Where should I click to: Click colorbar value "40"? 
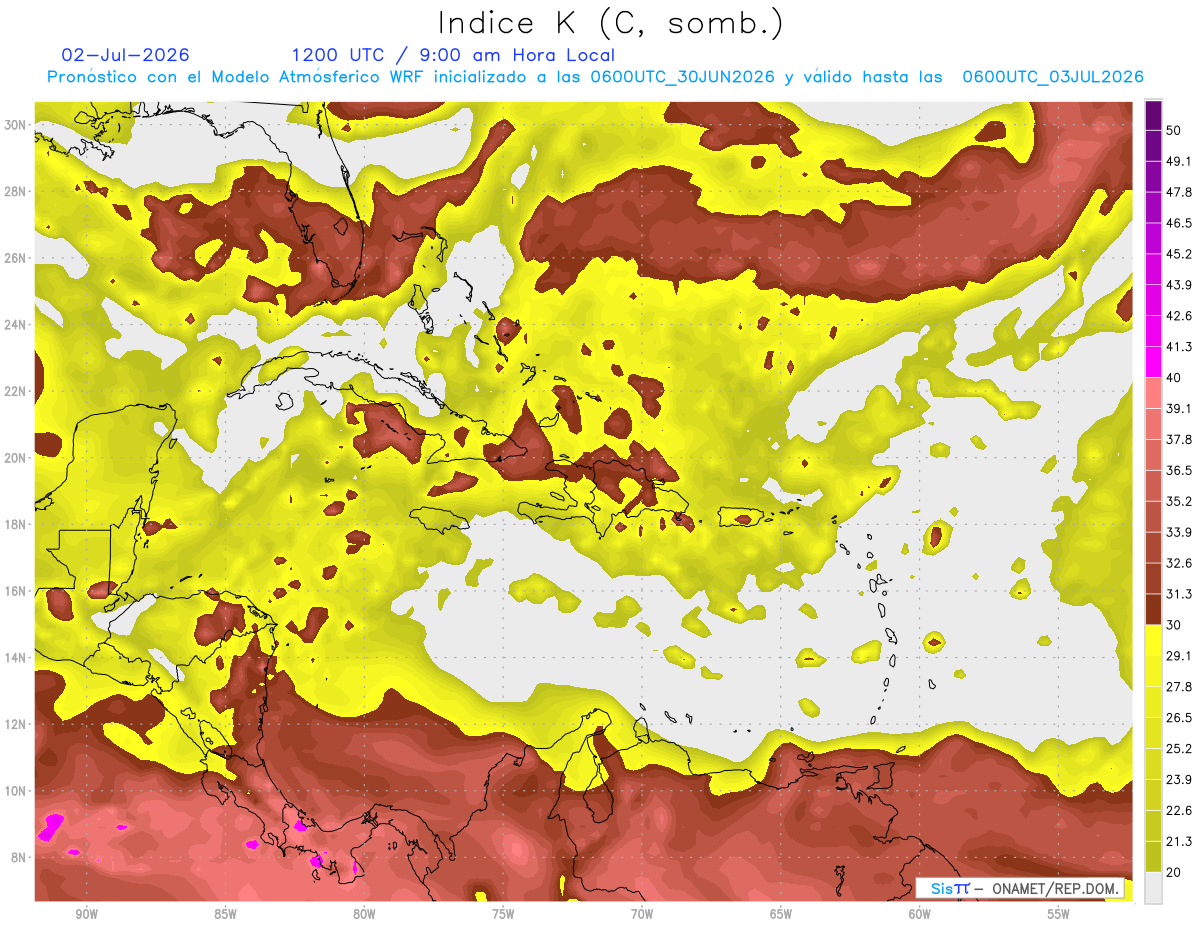pyautogui.click(x=1174, y=377)
